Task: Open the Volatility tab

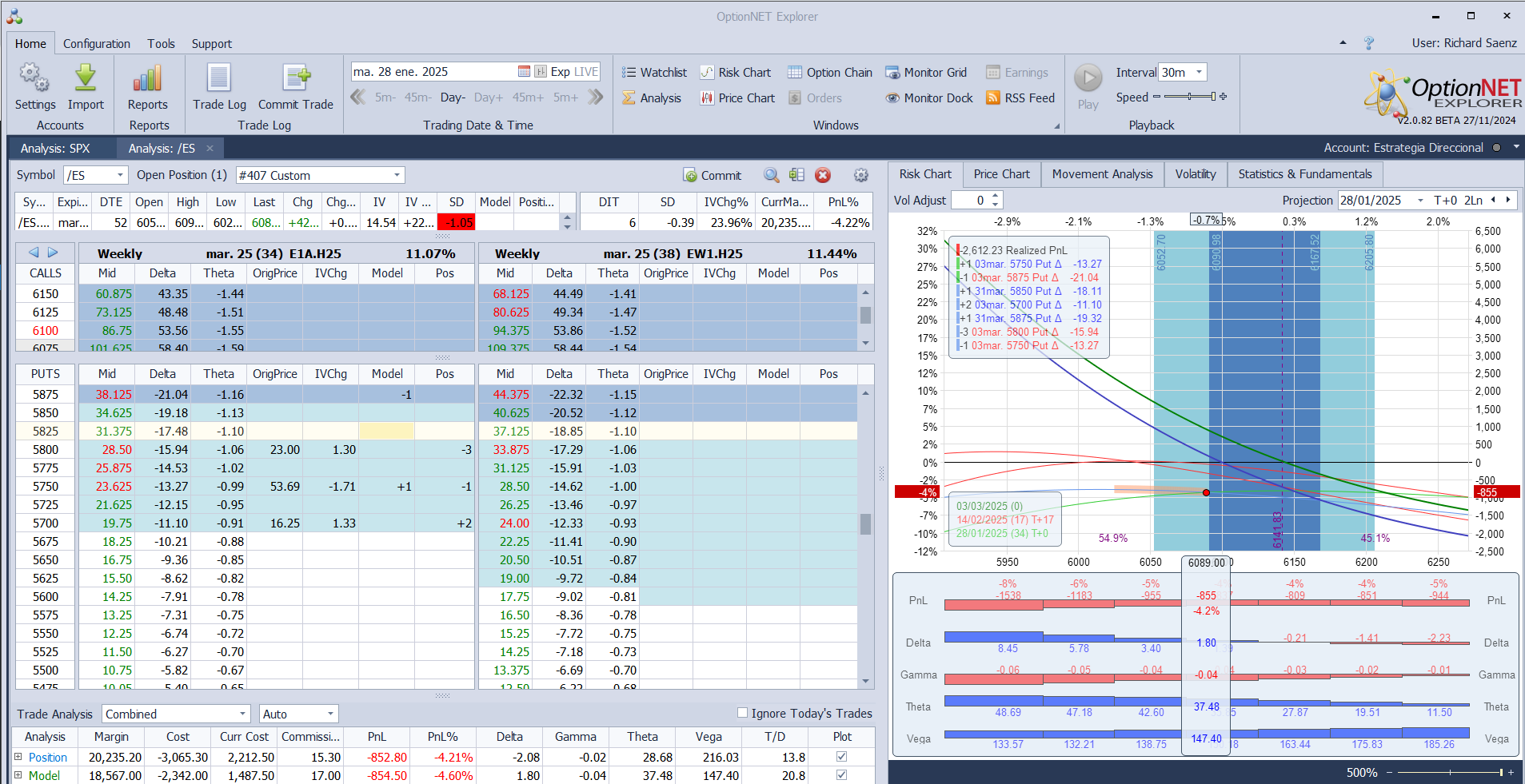Action: click(x=1196, y=174)
